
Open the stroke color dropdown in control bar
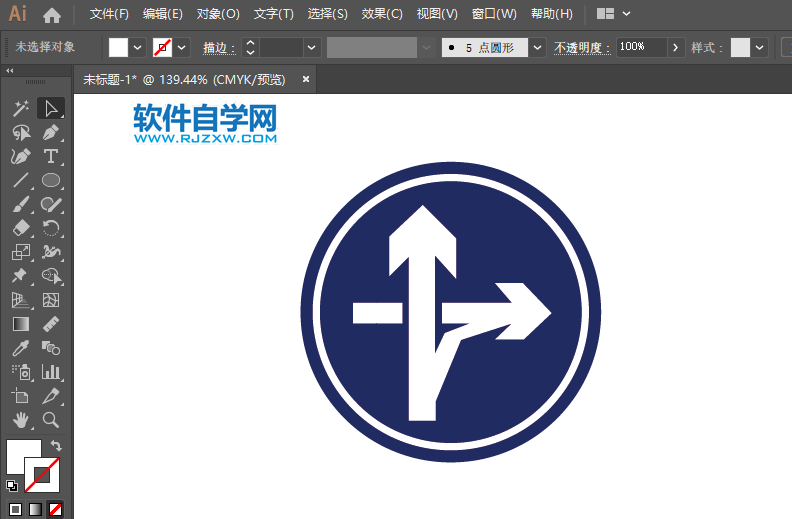pyautogui.click(x=182, y=48)
